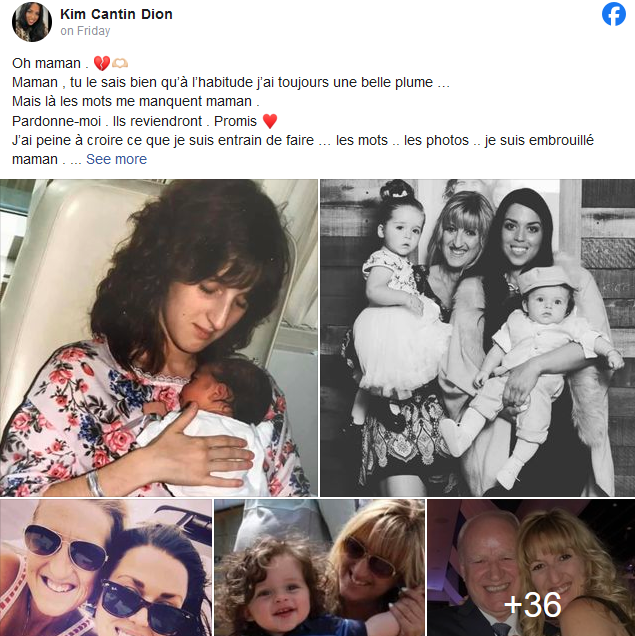
Task: Click the heart hands emoji
Action: coord(120,63)
